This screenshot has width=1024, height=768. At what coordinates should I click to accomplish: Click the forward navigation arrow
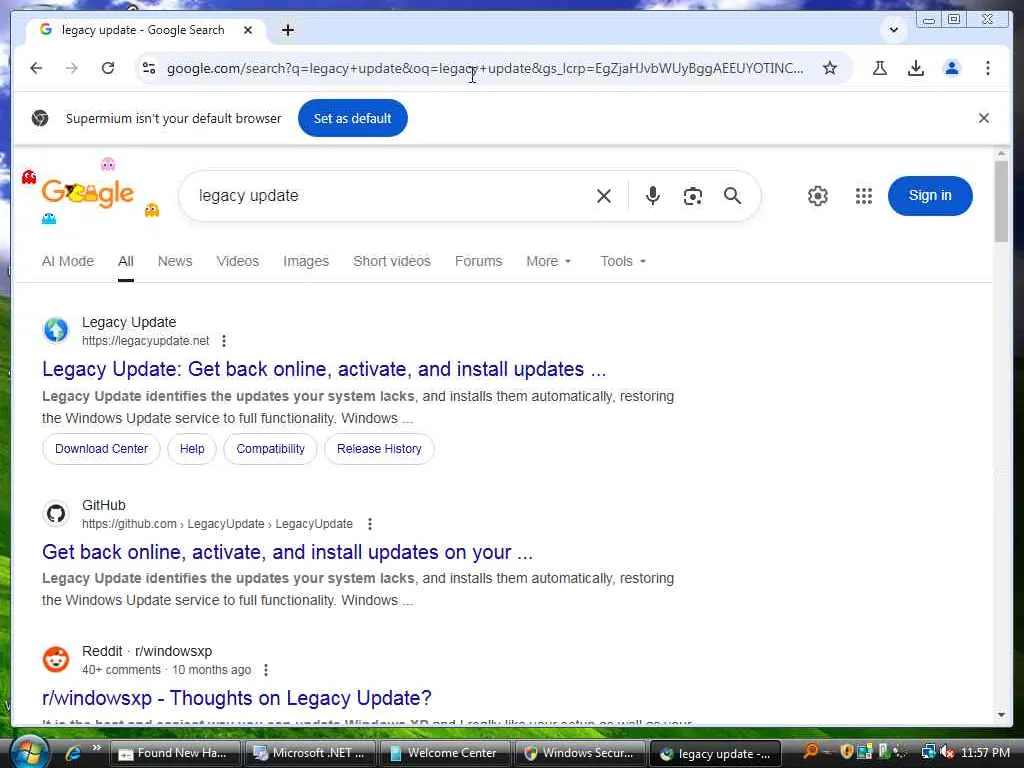click(x=72, y=68)
